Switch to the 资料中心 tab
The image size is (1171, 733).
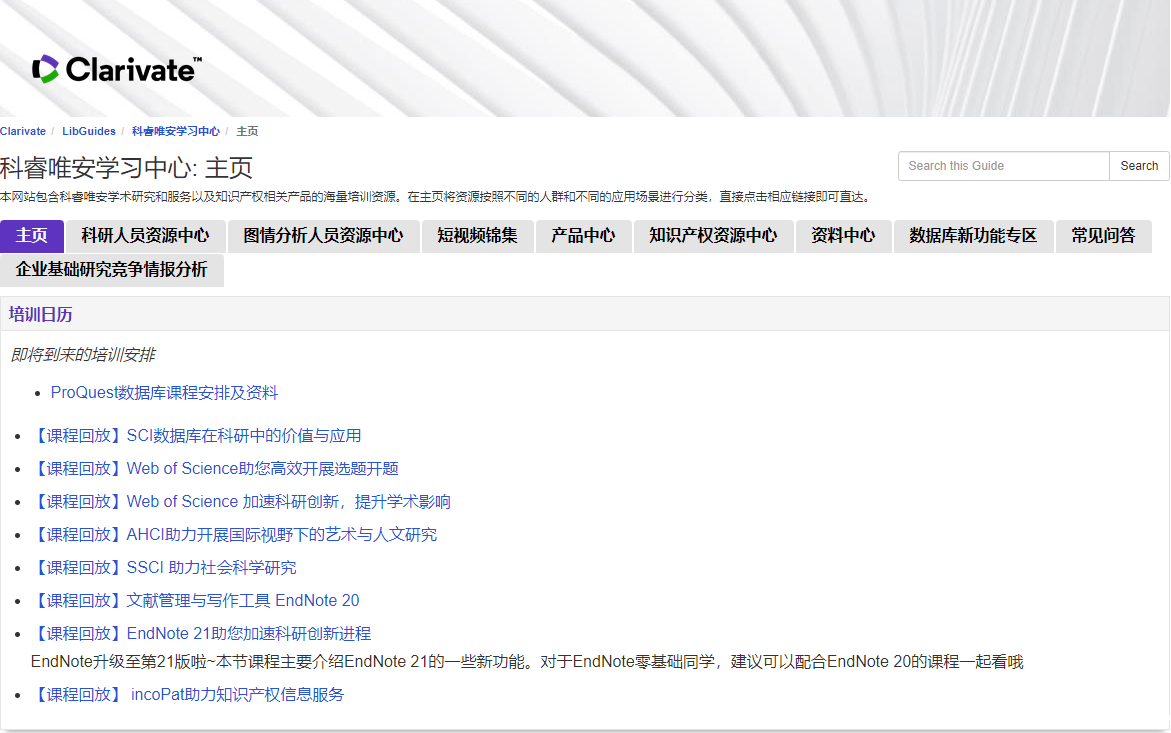(843, 236)
